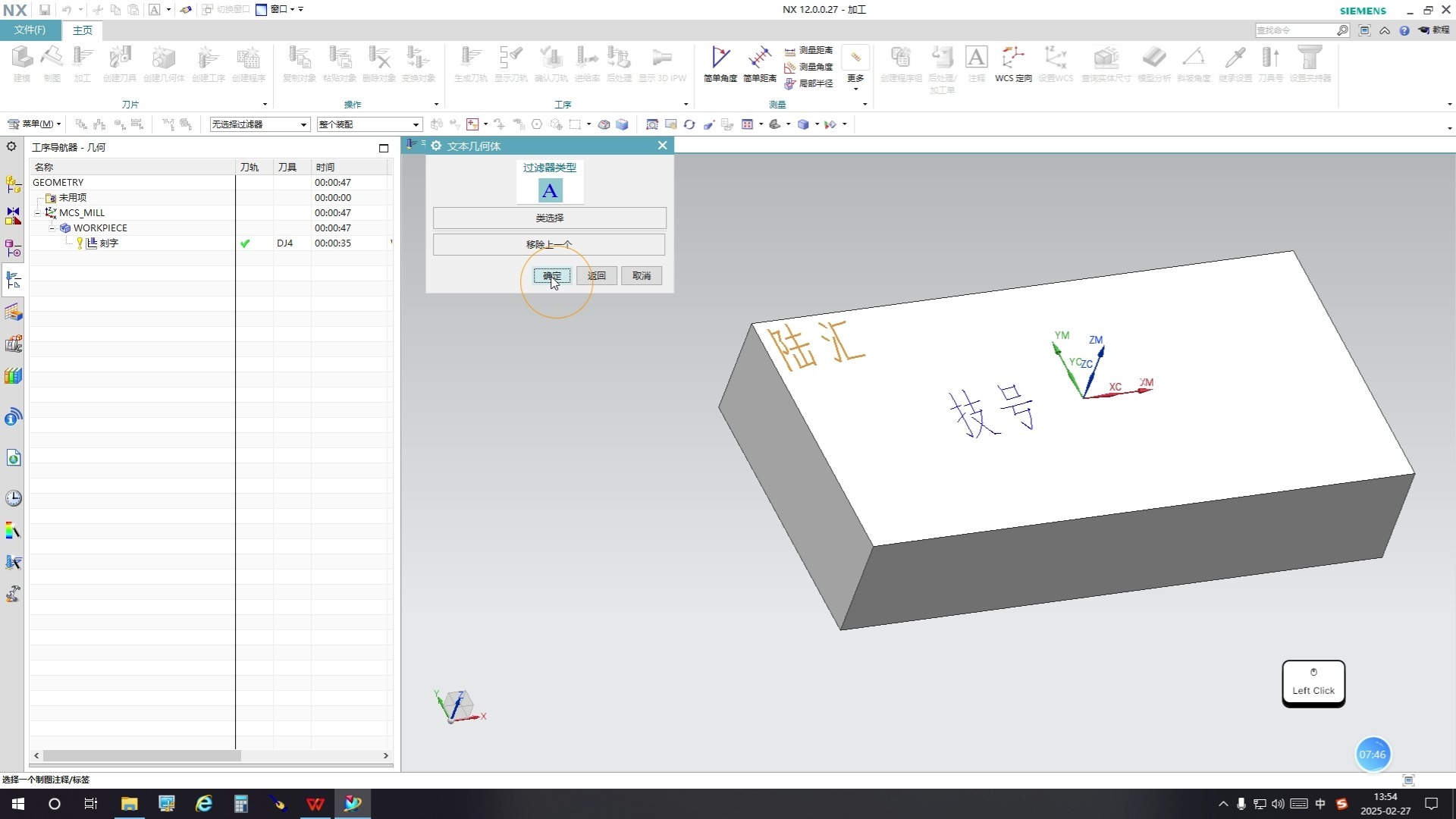This screenshot has height=819, width=1456.
Task: Open the navigator settings gear icon
Action: click(x=11, y=146)
